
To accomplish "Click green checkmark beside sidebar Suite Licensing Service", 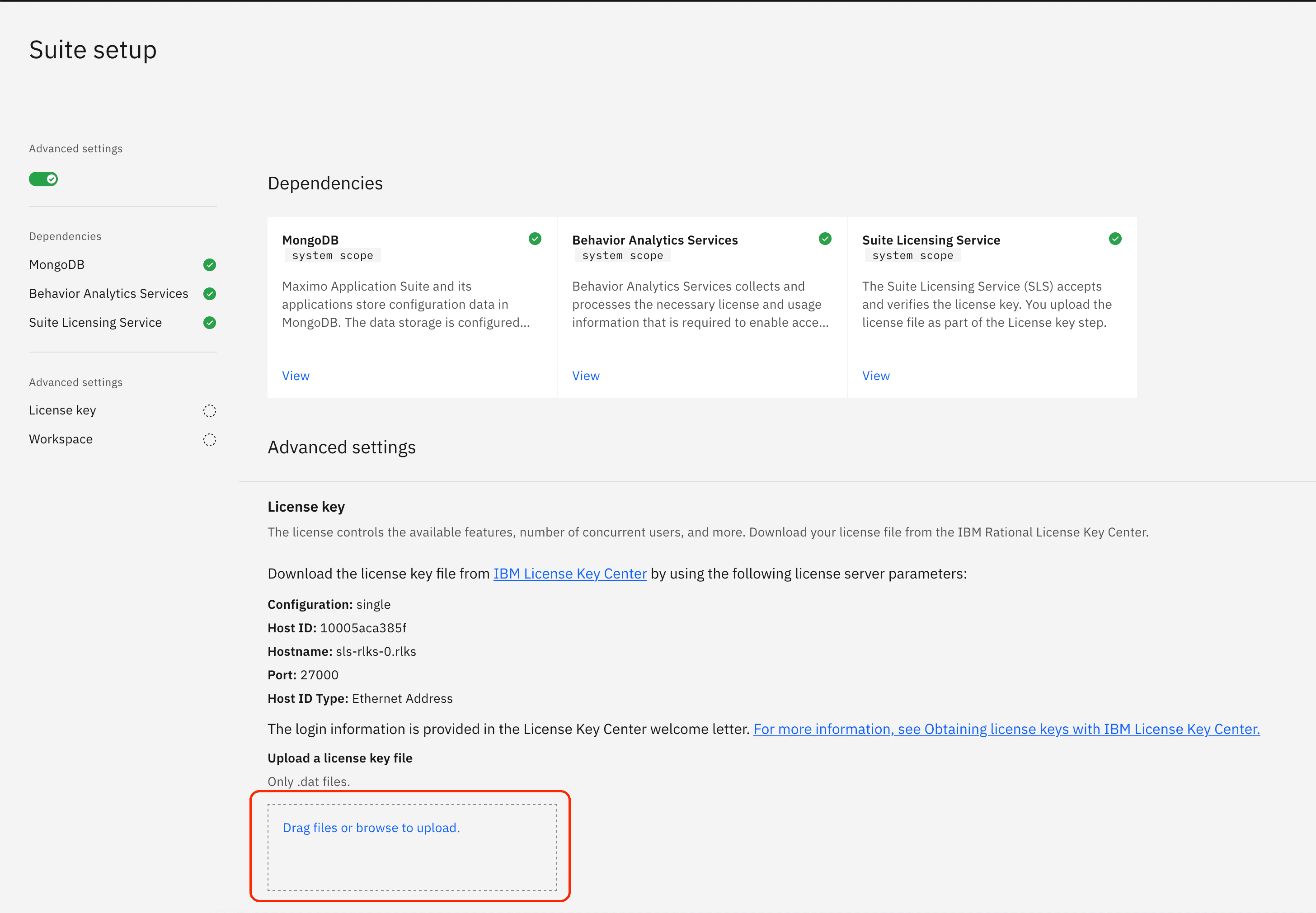I will click(210, 323).
